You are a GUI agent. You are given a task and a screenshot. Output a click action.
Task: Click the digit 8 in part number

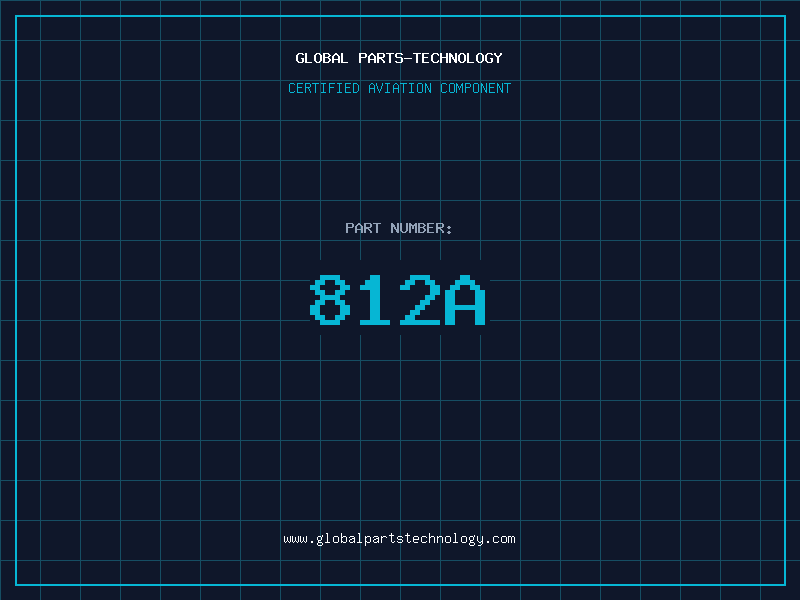coord(330,300)
